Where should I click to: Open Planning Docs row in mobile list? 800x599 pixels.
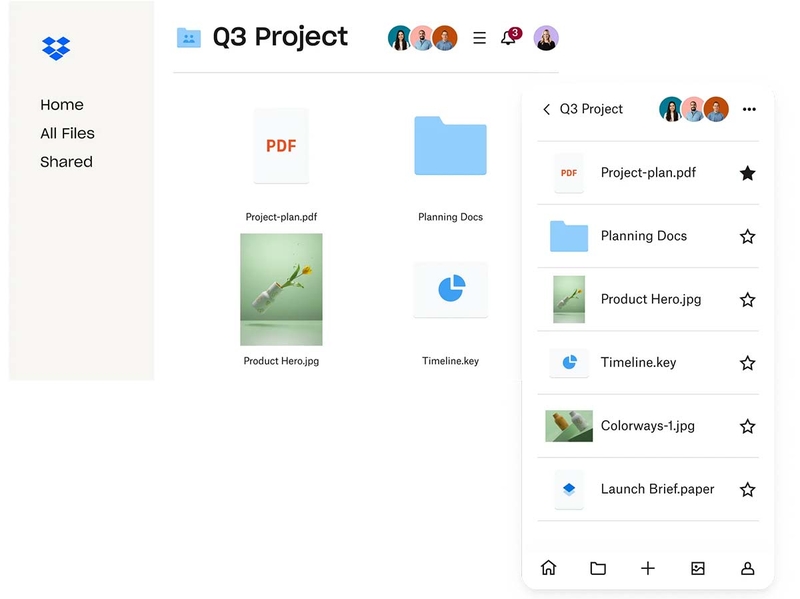[648, 236]
